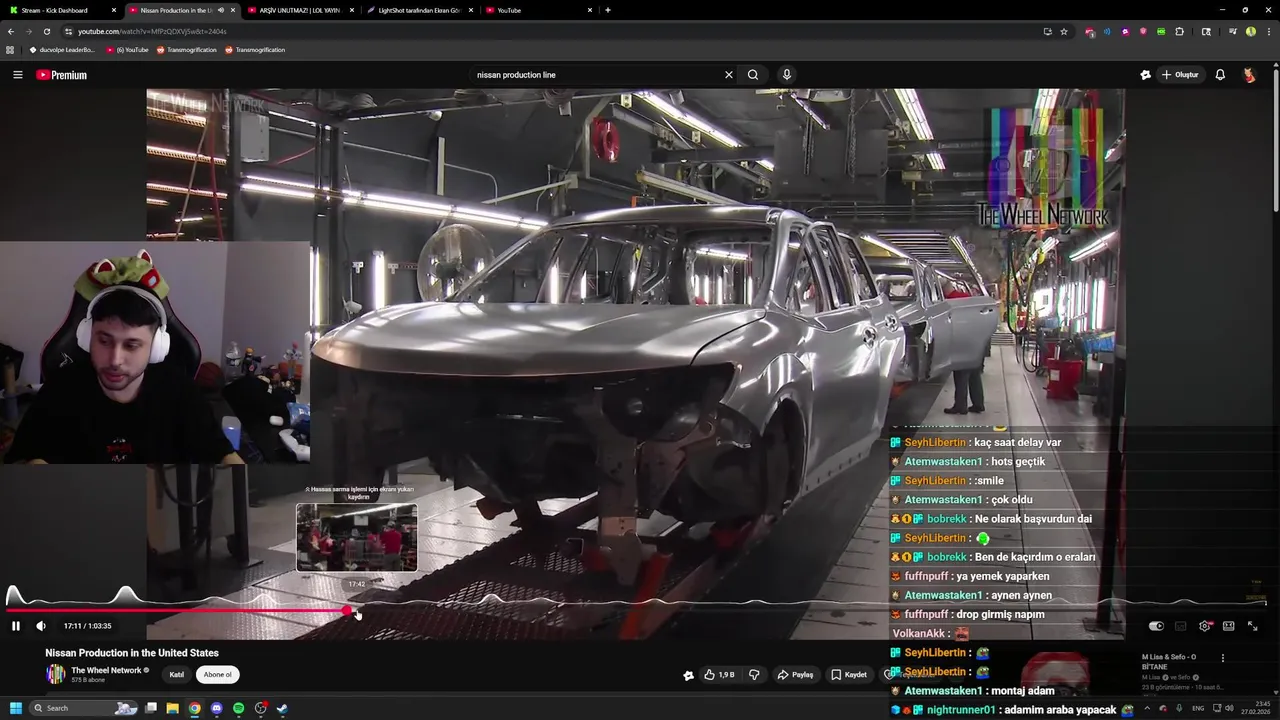
Task: Go back in browser history
Action: click(x=11, y=31)
